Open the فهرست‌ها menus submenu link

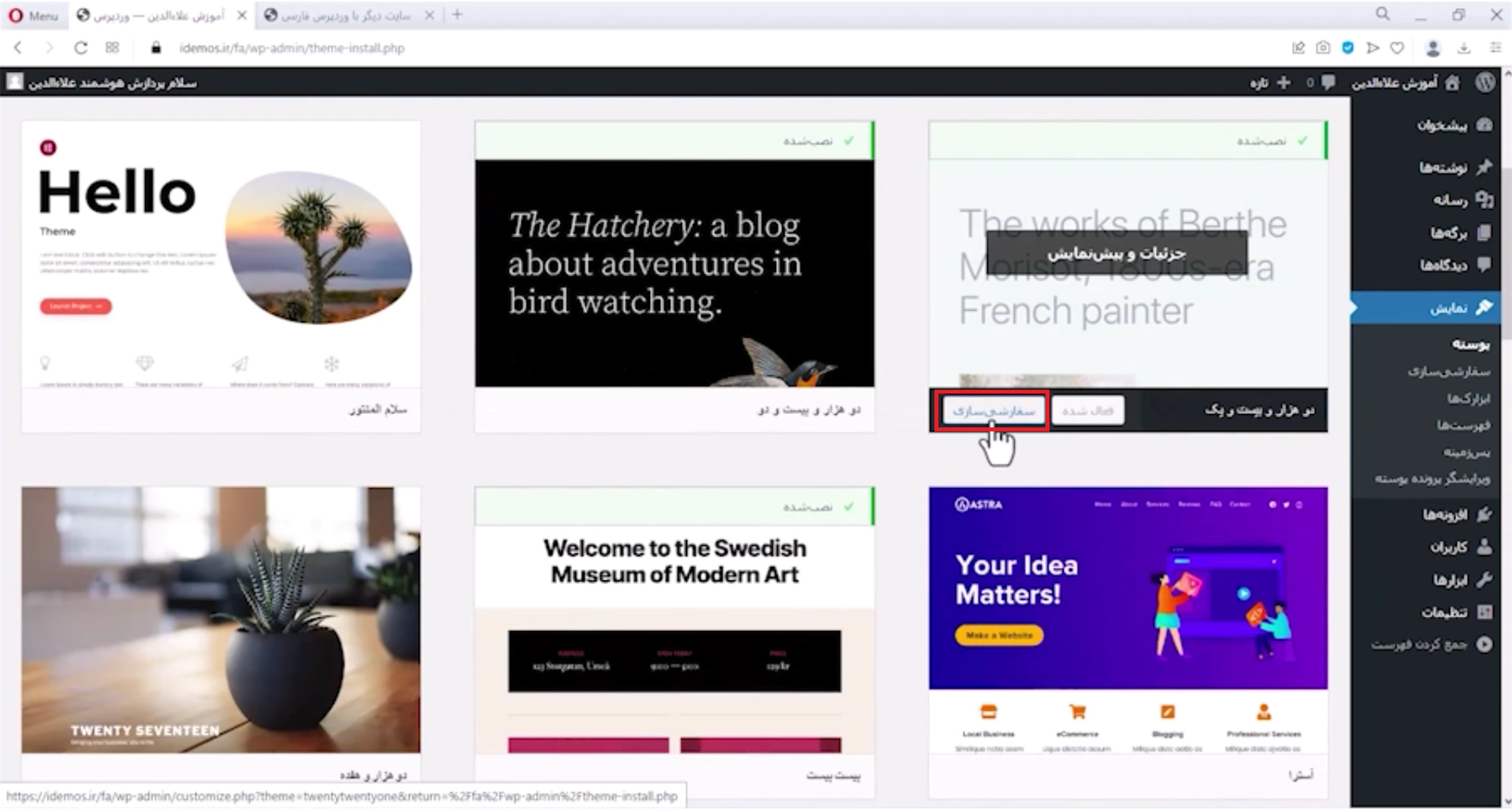tap(1464, 425)
